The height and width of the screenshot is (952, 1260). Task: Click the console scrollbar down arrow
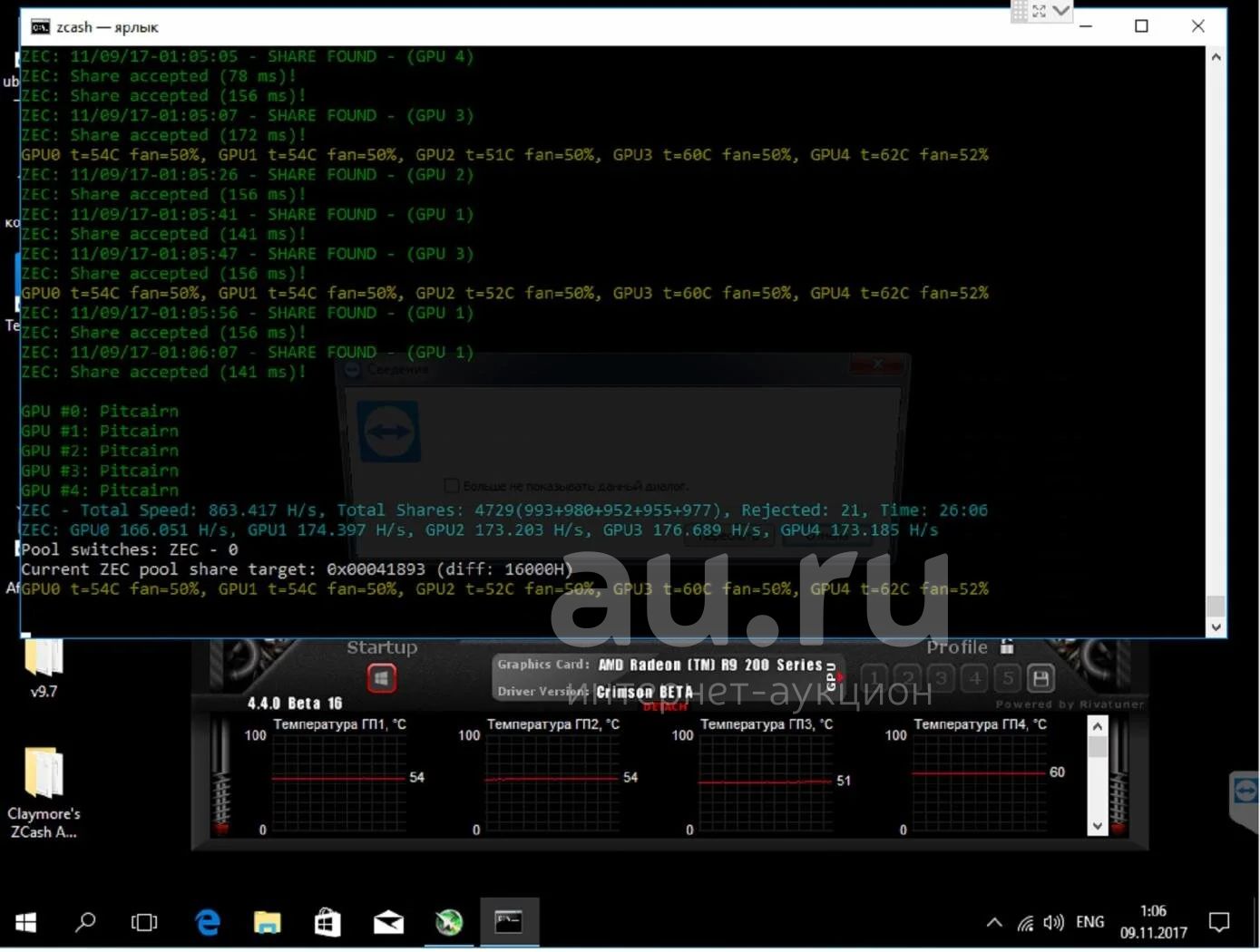coord(1216,627)
